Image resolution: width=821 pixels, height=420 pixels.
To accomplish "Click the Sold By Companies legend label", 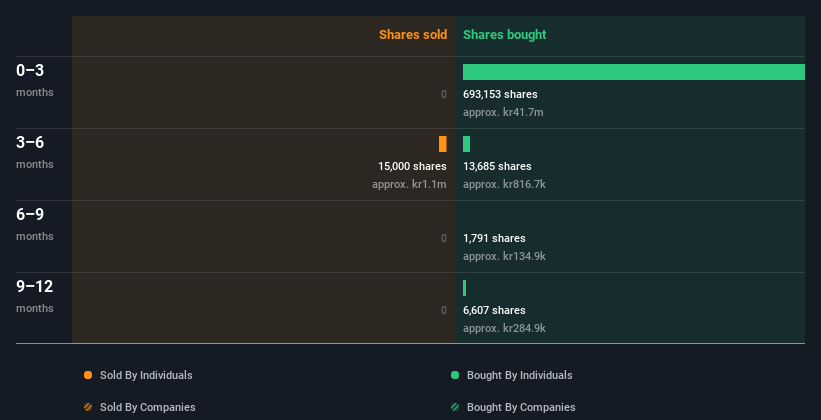I will (x=148, y=407).
